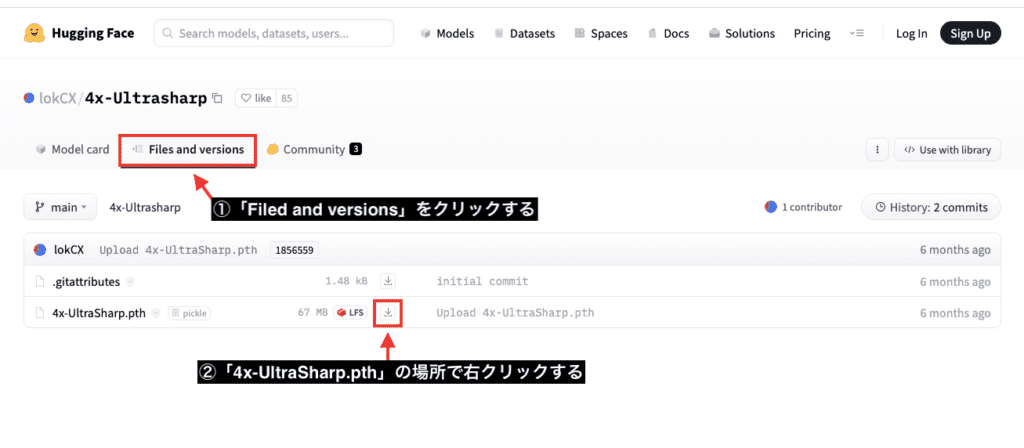Download the 4x-UltraSharp.pth file
Viewport: 1024px width, 448px height.
[x=388, y=313]
